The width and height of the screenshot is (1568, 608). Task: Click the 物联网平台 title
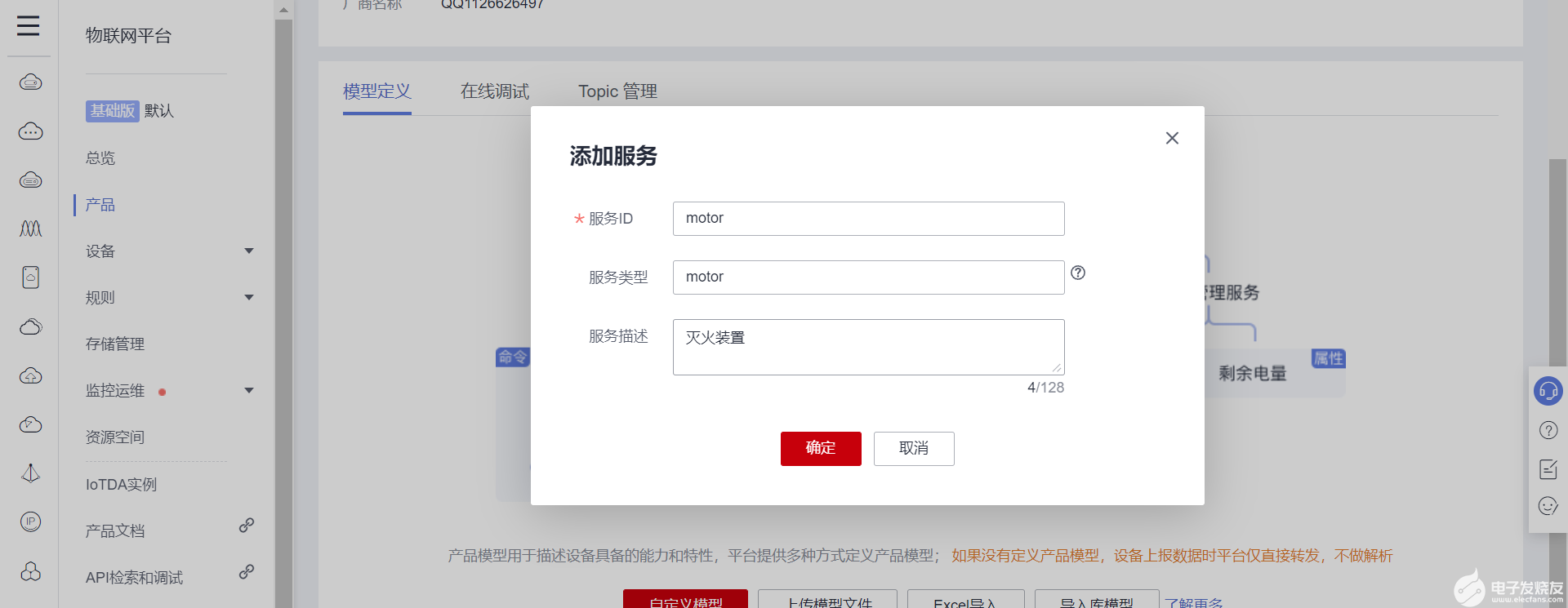coord(128,36)
